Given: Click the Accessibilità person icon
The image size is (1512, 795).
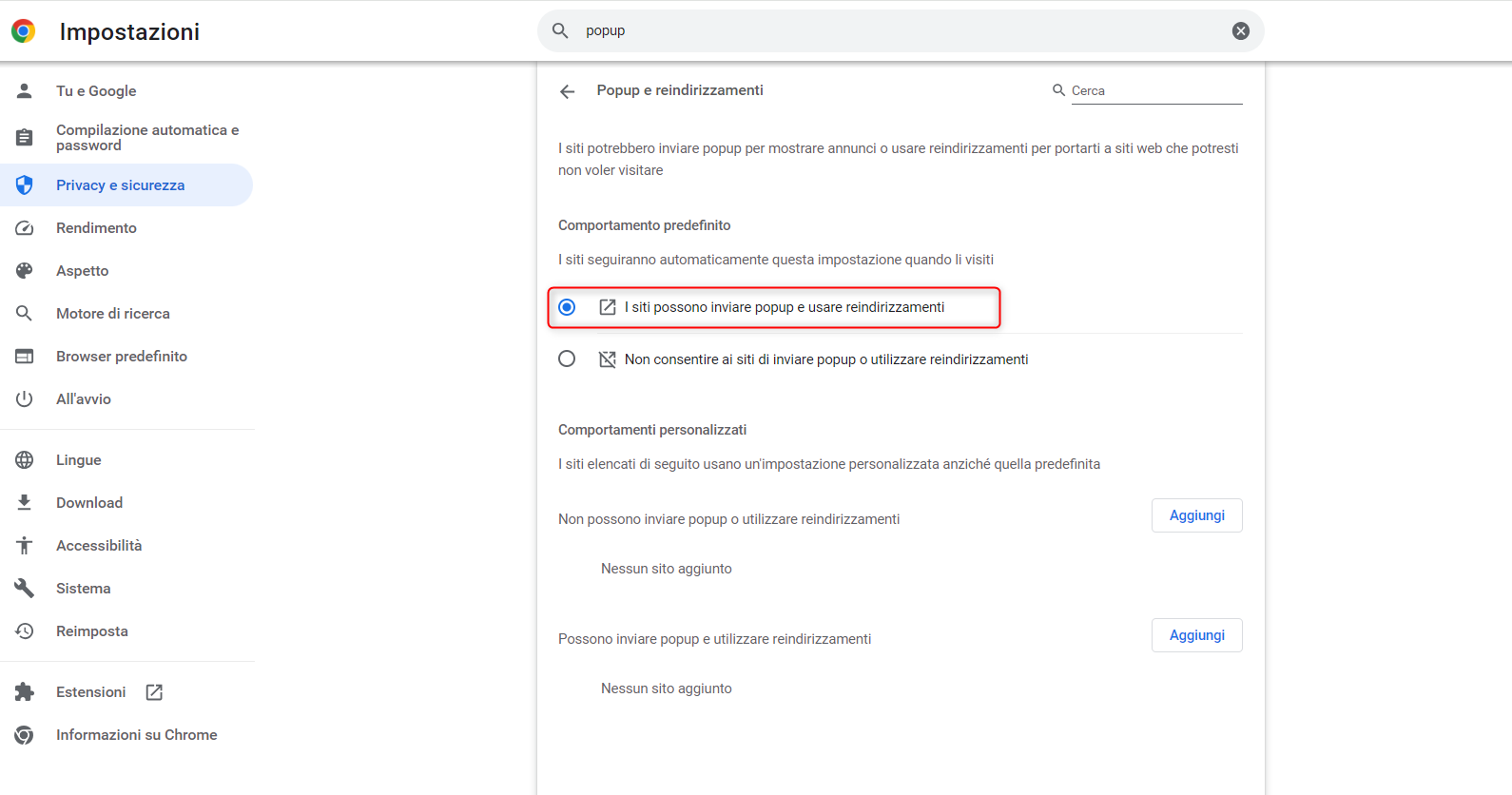Looking at the screenshot, I should point(25,546).
